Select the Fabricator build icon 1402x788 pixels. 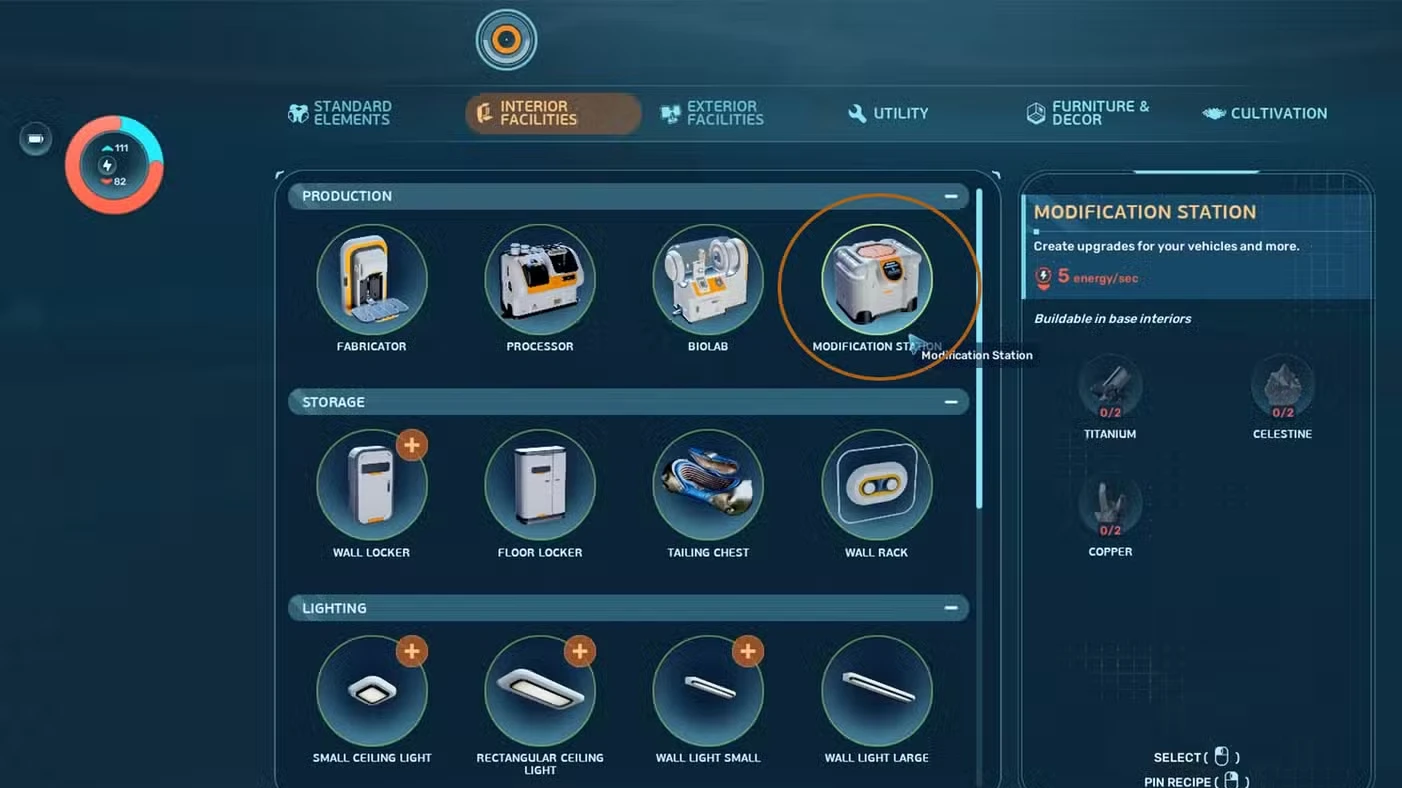(372, 279)
